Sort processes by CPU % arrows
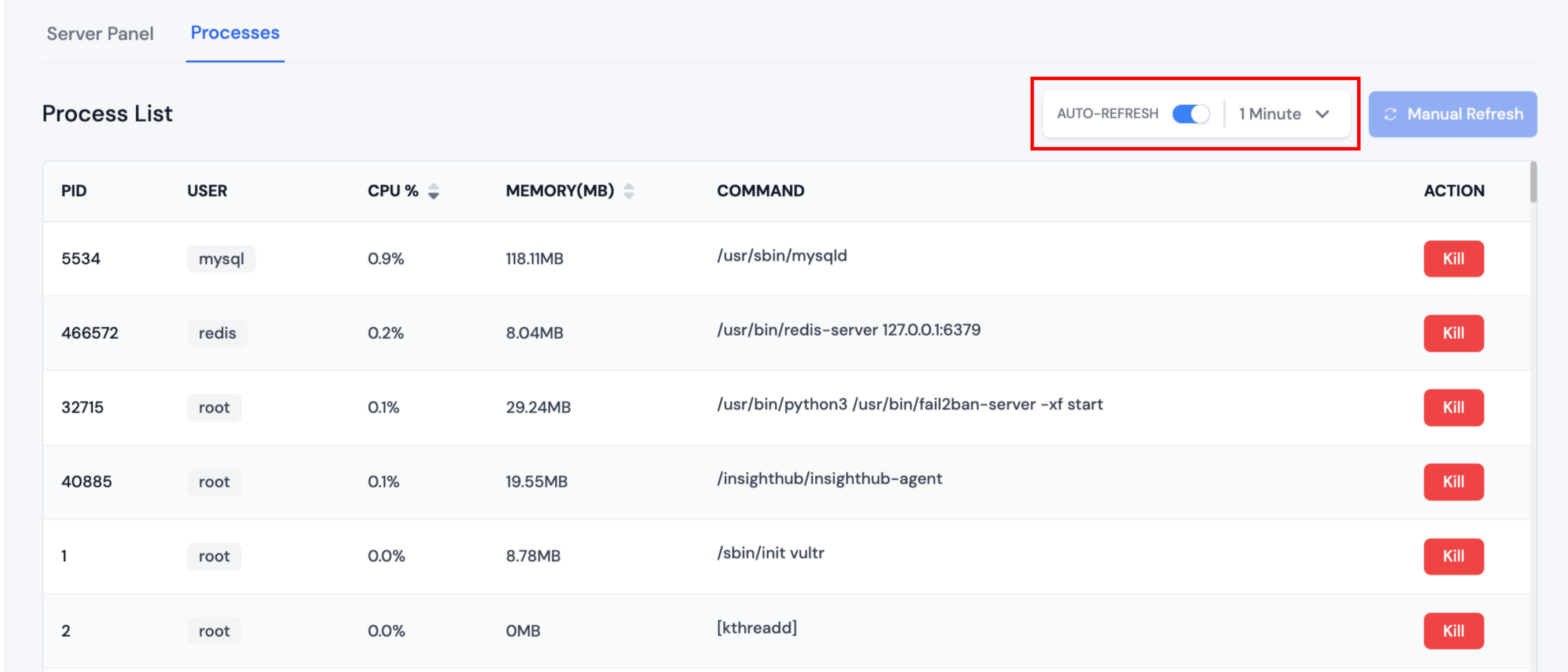1568x672 pixels. (433, 191)
